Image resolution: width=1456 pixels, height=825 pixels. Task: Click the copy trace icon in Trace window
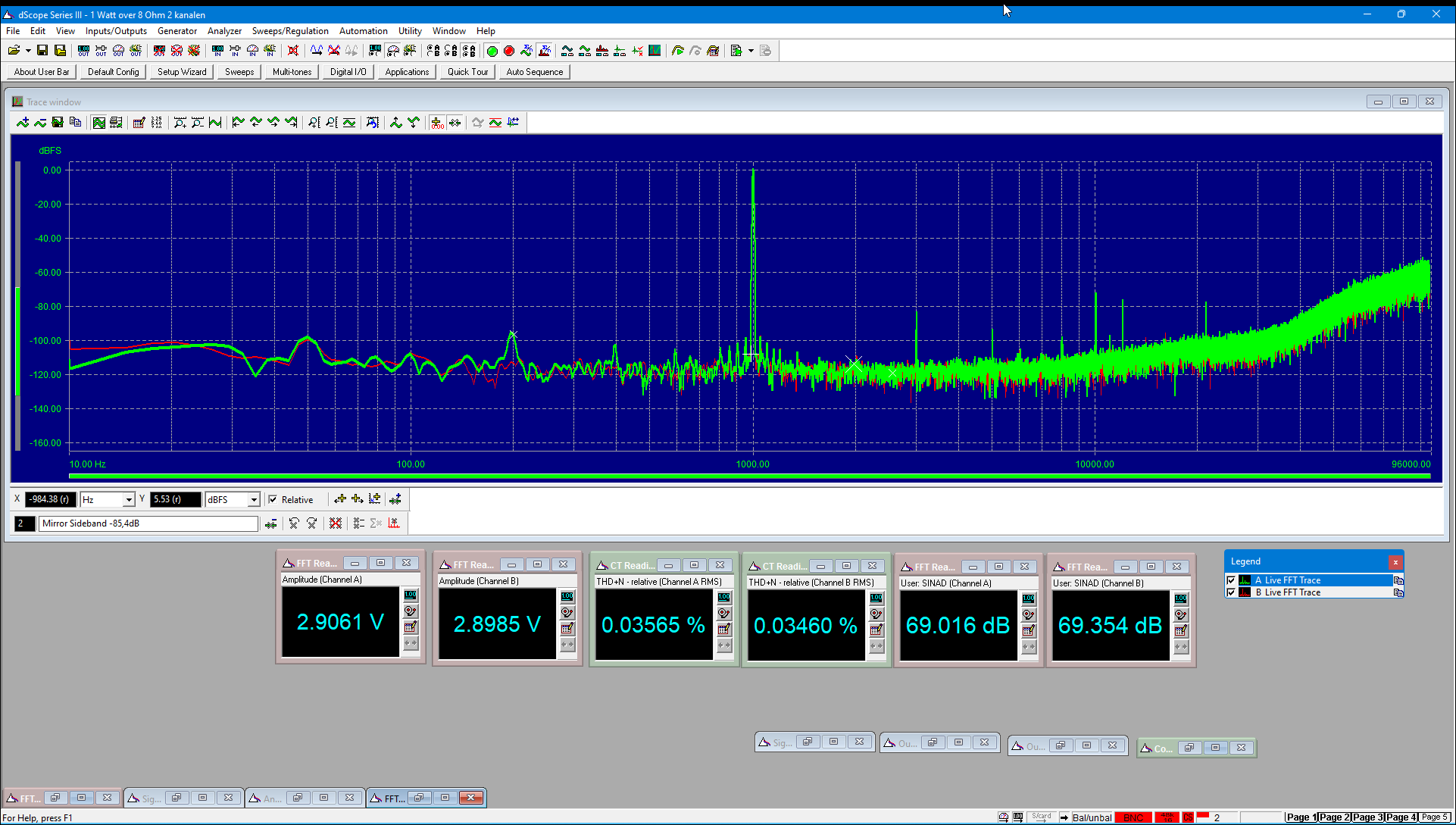click(x=75, y=123)
